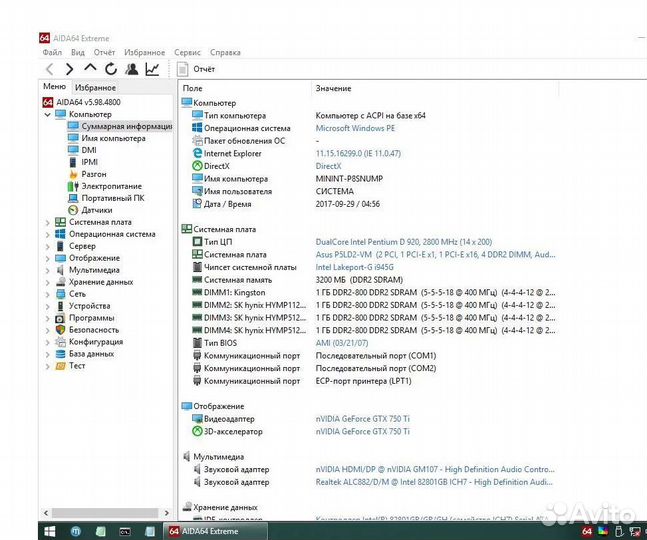Click the 3D-акселератор row icon

(x=197, y=431)
